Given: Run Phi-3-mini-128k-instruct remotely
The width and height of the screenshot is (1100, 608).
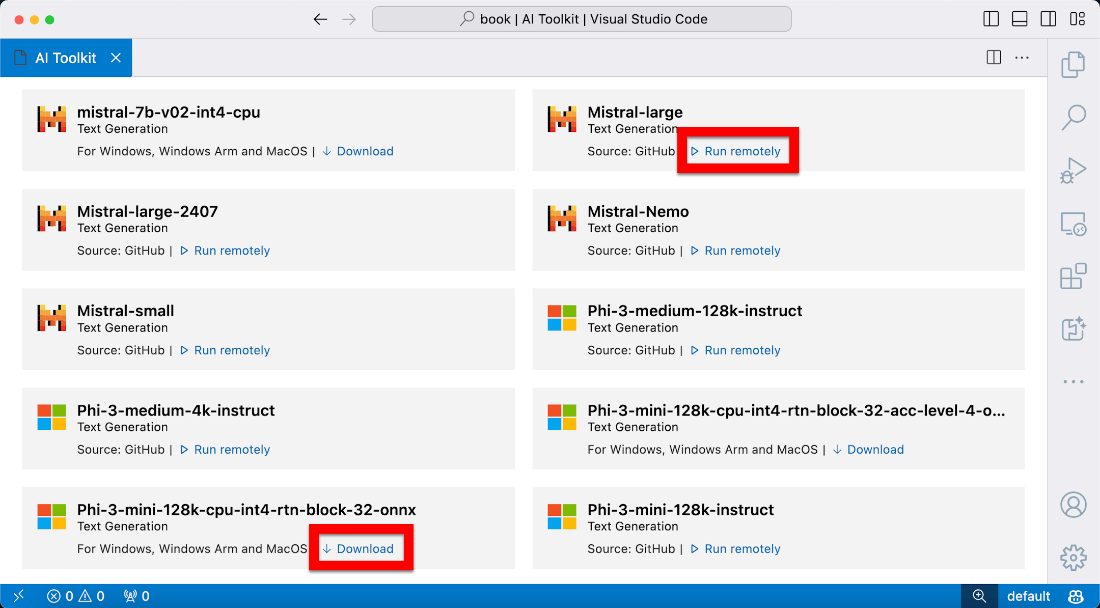Looking at the screenshot, I should pos(735,549).
